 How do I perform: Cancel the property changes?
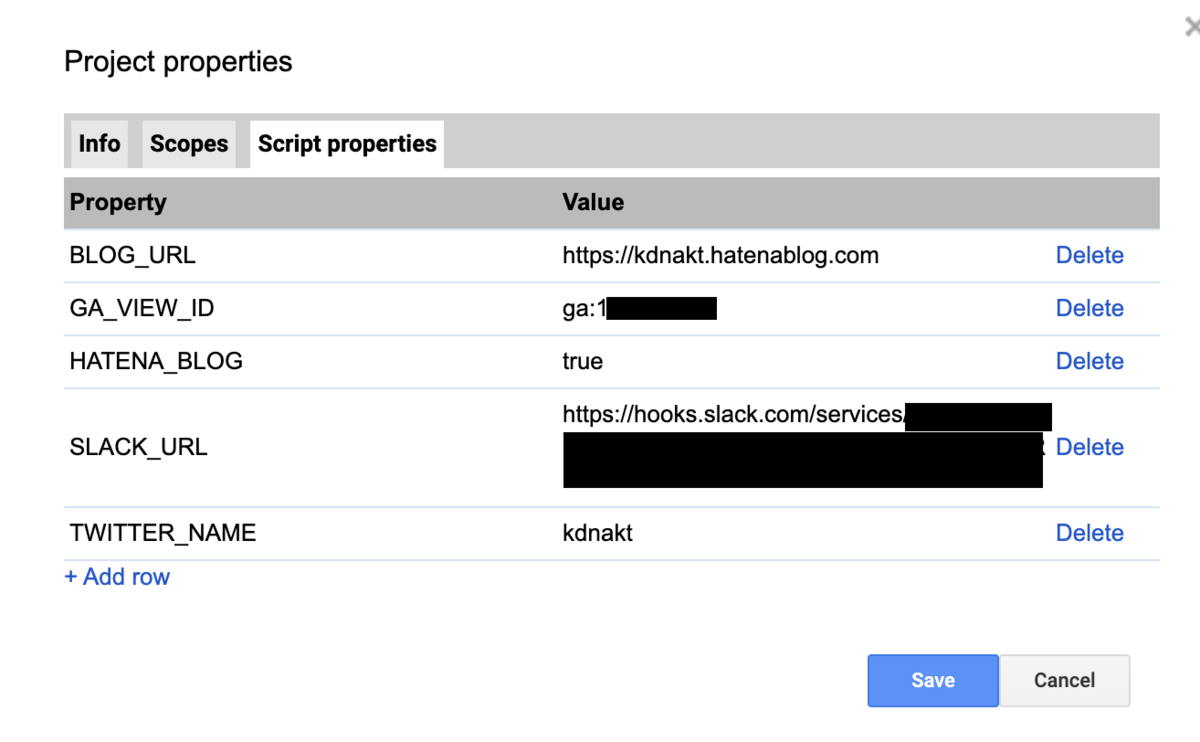coord(1065,680)
